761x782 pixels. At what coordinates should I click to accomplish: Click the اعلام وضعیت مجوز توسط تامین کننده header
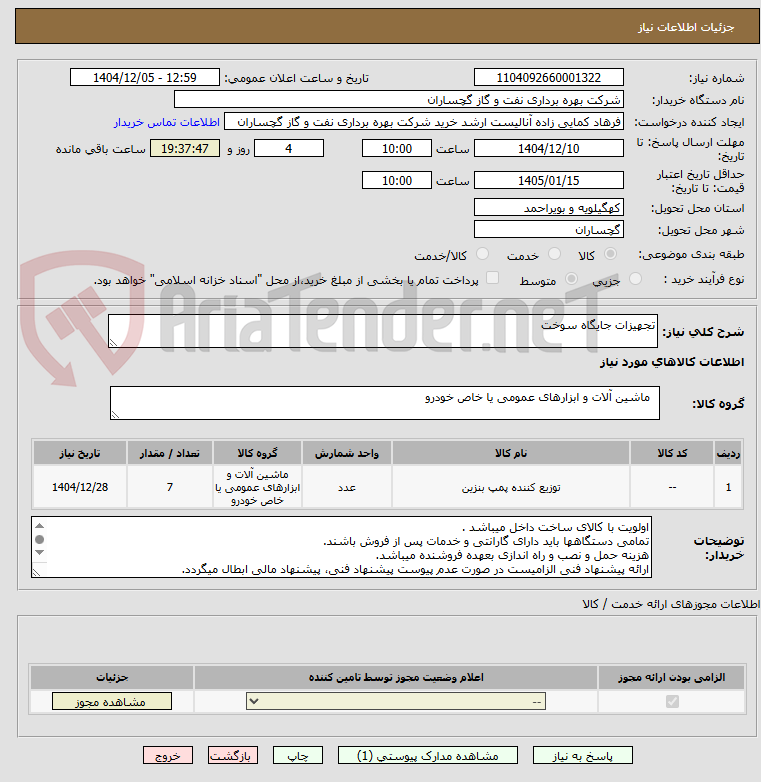[x=396, y=677]
